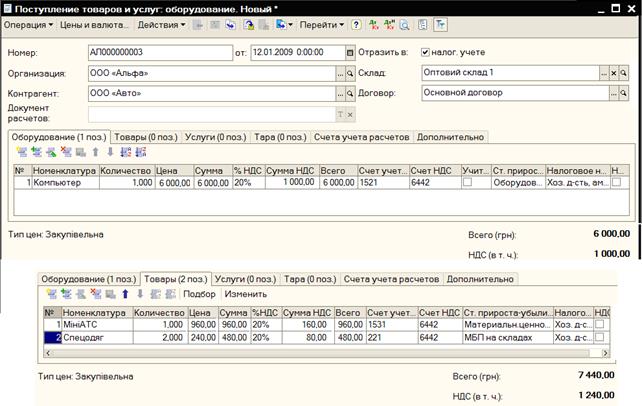Open the Операция dropdown menu
The height and width of the screenshot is (406, 642).
pos(30,24)
